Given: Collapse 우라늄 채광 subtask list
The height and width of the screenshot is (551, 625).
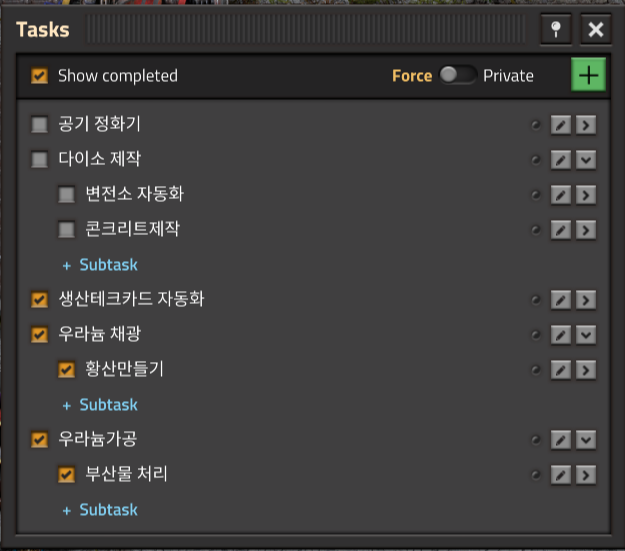Looking at the screenshot, I should click(x=586, y=335).
